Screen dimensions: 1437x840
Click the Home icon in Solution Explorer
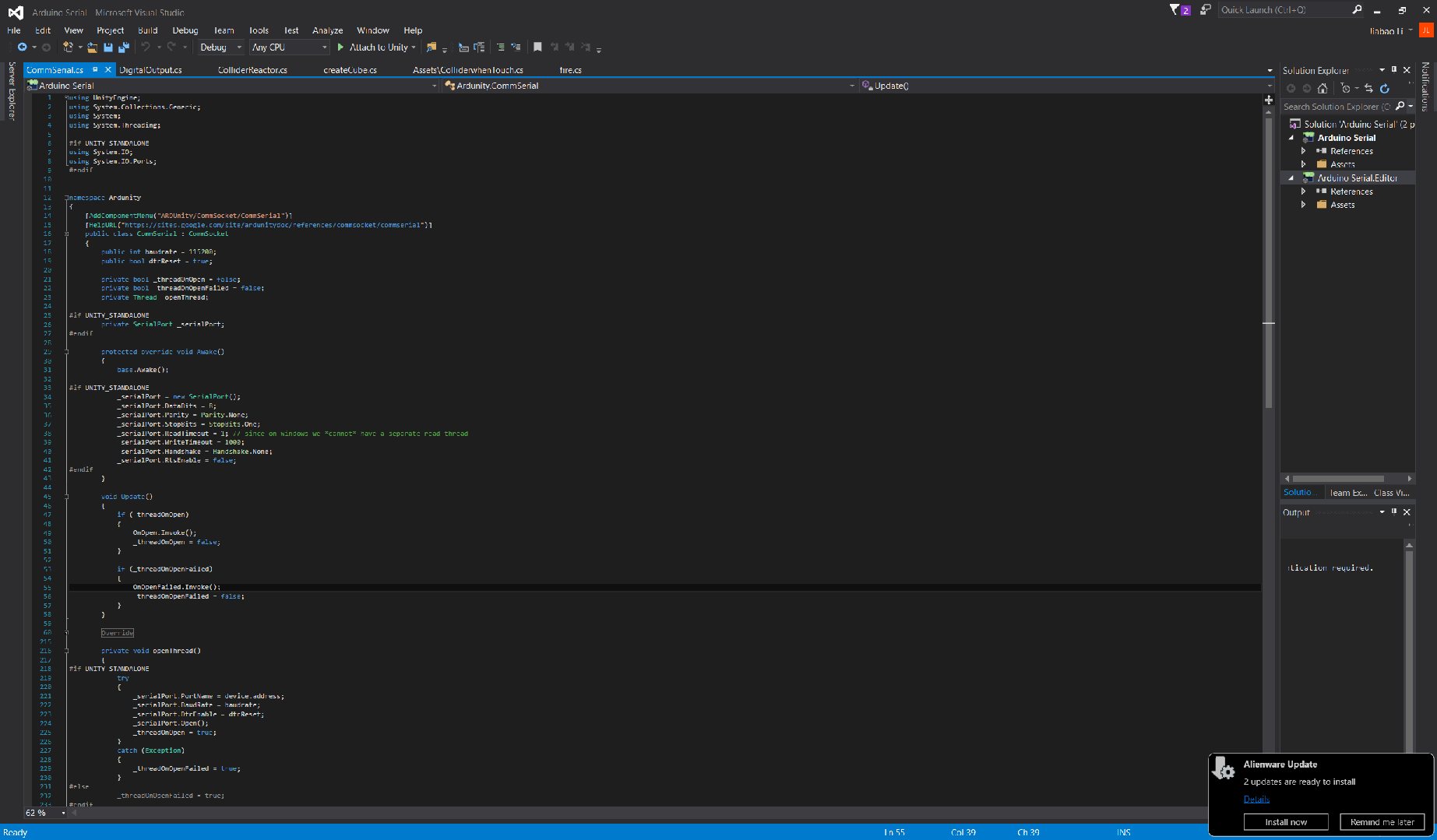coord(1323,89)
